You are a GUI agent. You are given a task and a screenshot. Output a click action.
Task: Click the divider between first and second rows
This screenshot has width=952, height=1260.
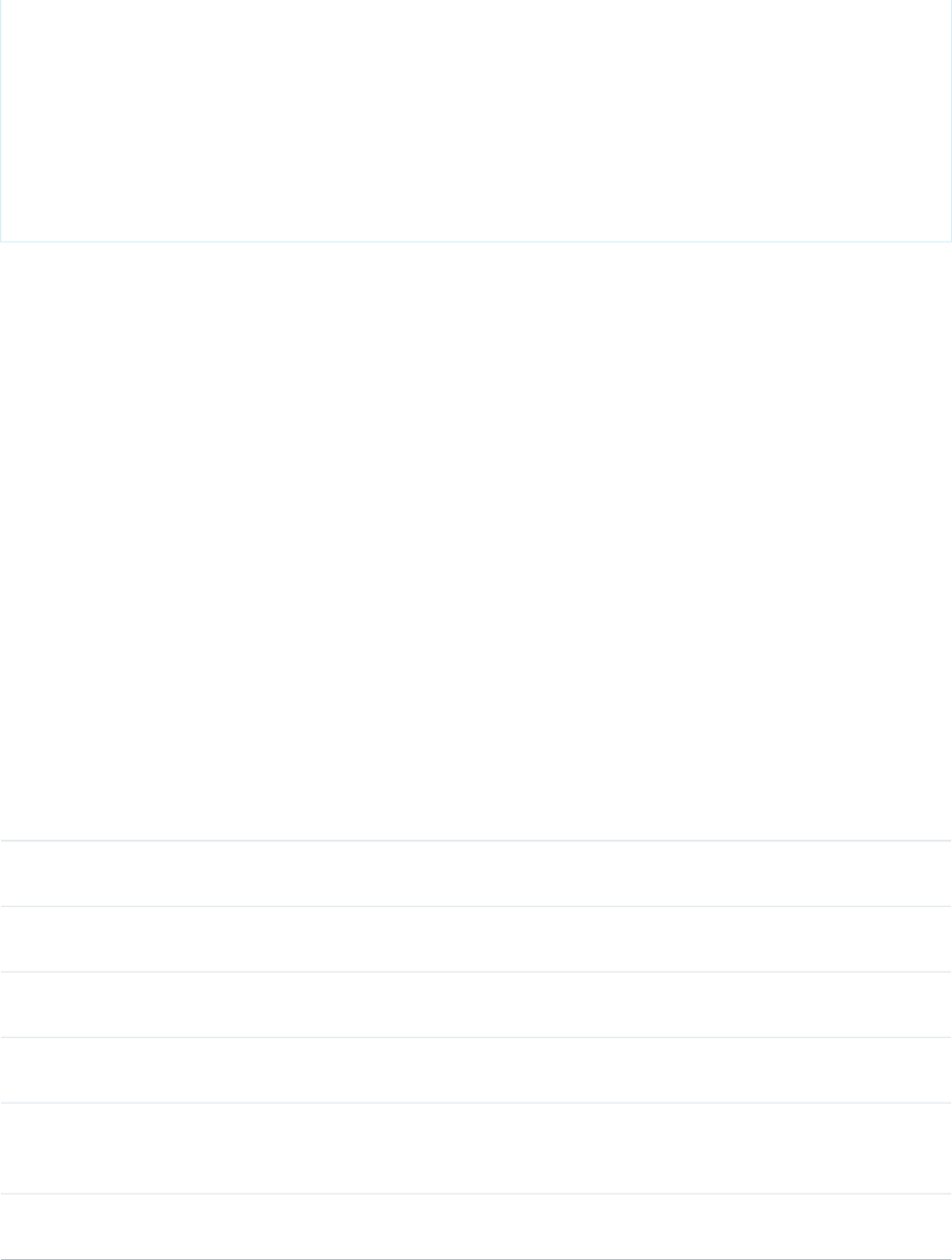tap(476, 906)
